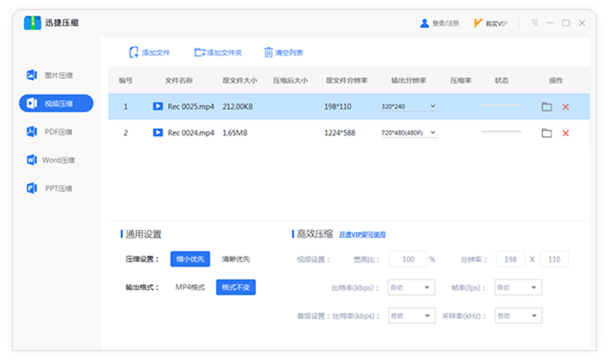Click the 迅捷压缩 app logo icon
The height and width of the screenshot is (360, 610).
pos(32,23)
